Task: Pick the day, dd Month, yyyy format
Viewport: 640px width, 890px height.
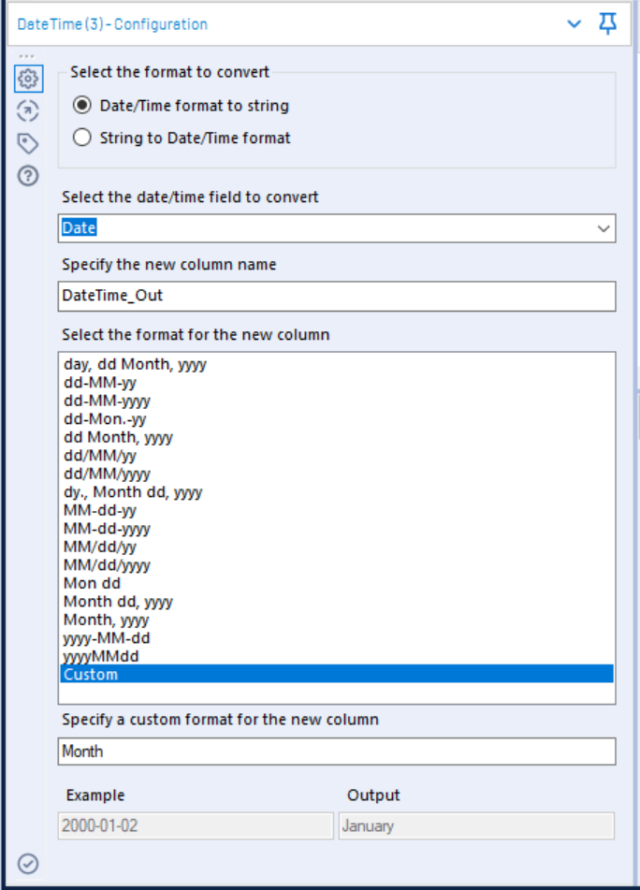Action: tap(336, 364)
